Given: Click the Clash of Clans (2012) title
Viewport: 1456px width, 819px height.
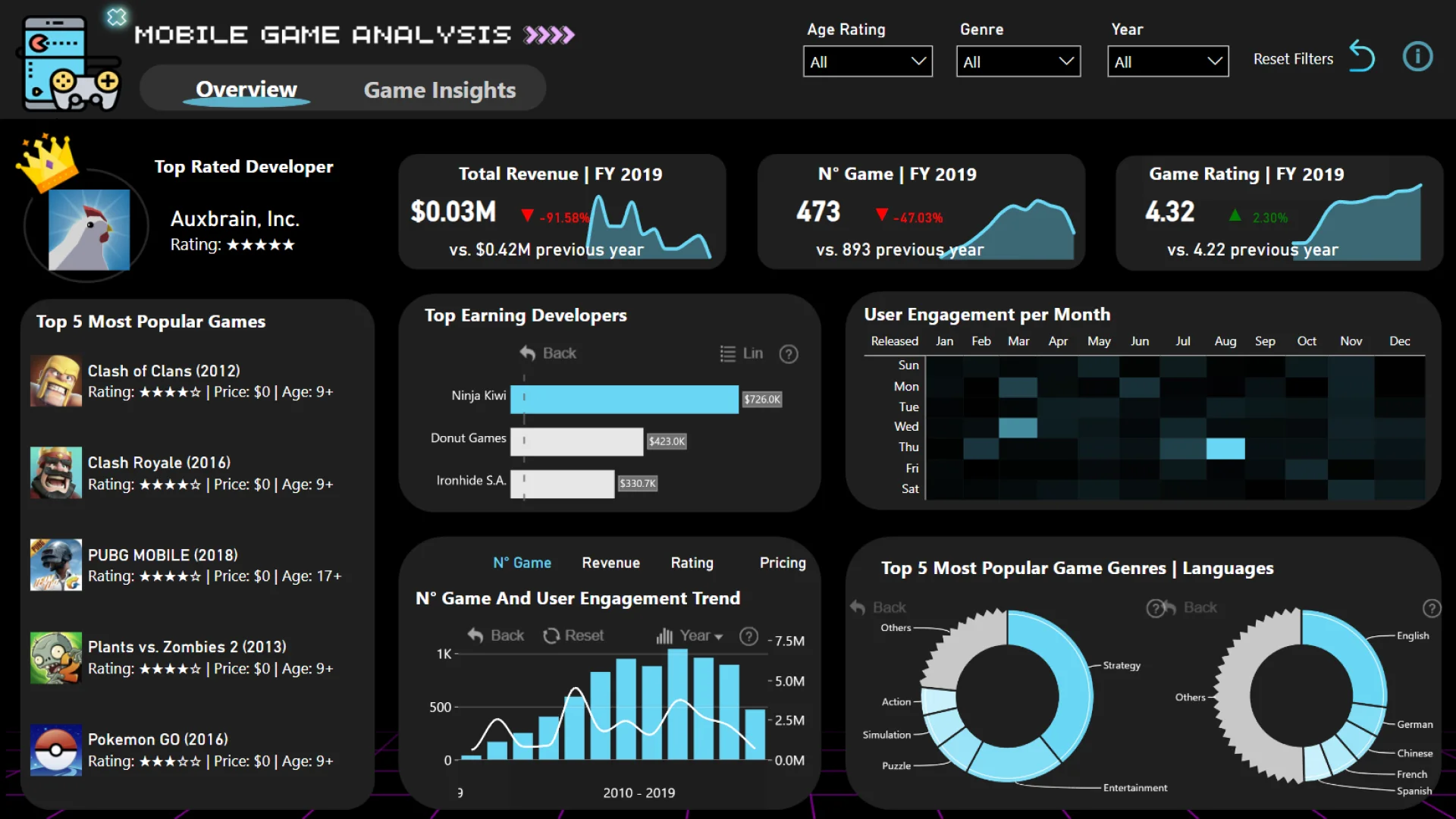Looking at the screenshot, I should [x=164, y=371].
